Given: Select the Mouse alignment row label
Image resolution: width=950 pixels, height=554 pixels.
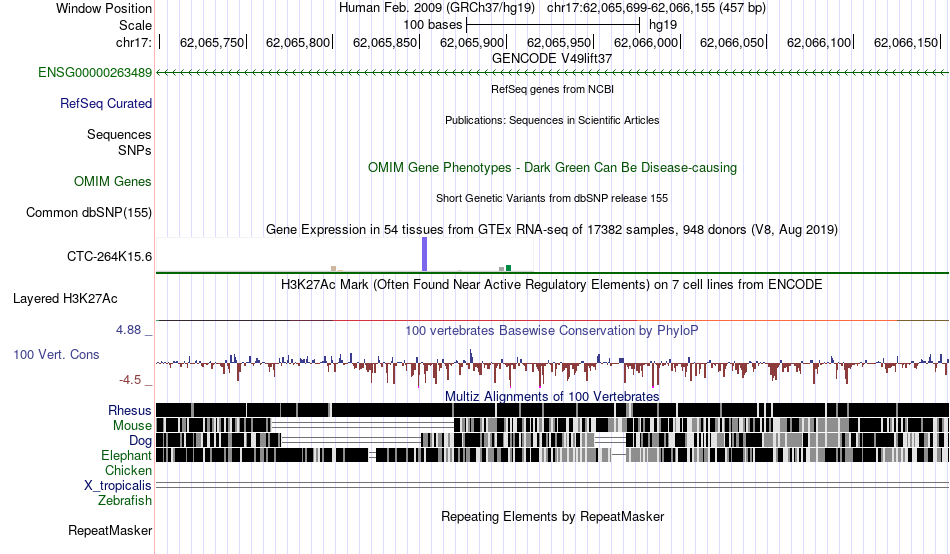Looking at the screenshot, I should pyautogui.click(x=132, y=426).
